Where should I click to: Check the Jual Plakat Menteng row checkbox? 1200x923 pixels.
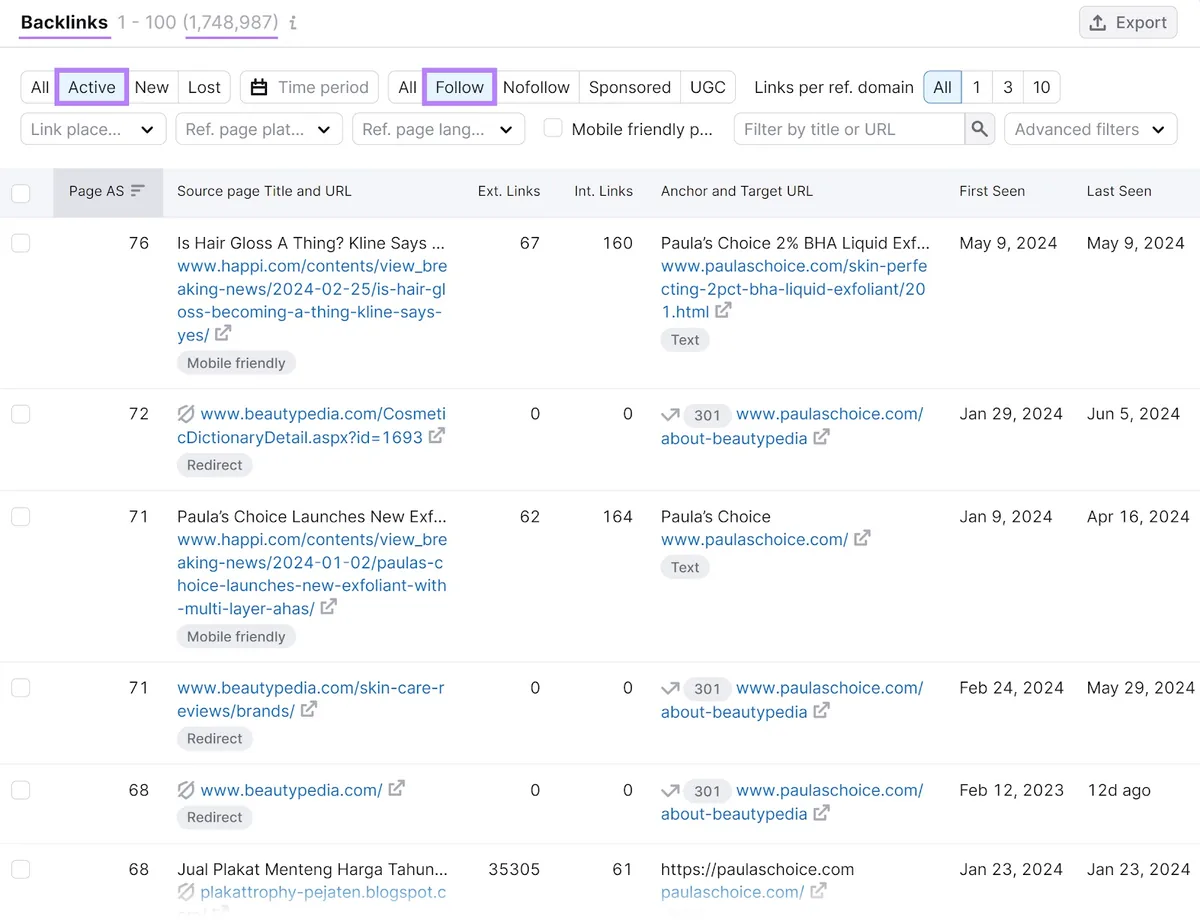(x=21, y=869)
